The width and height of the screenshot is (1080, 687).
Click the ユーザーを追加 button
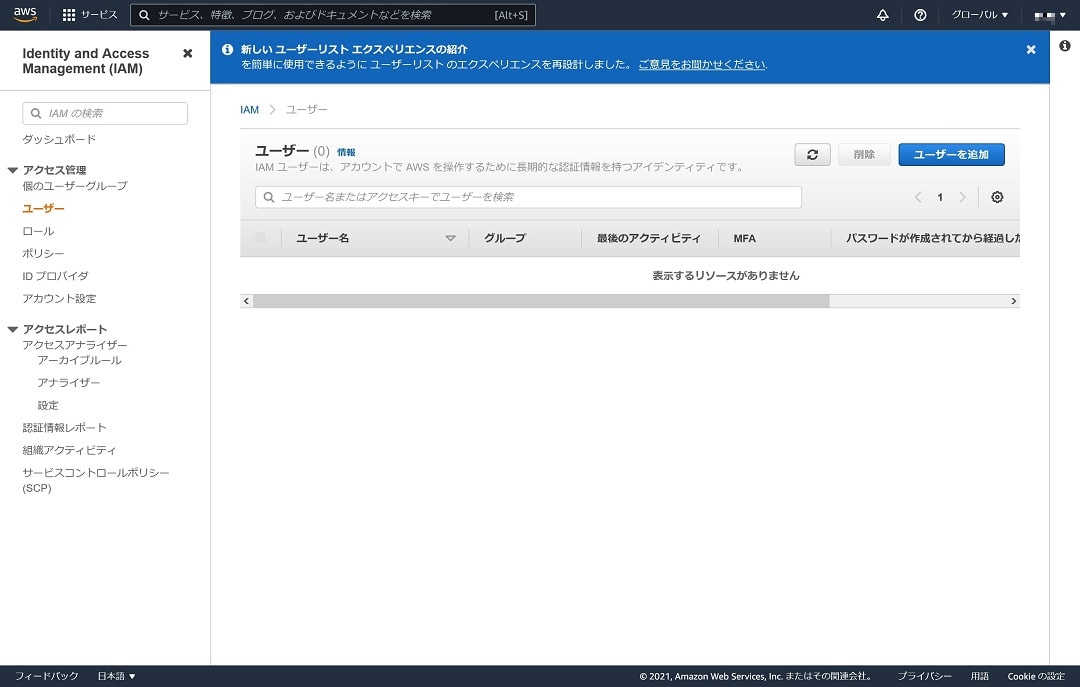951,154
